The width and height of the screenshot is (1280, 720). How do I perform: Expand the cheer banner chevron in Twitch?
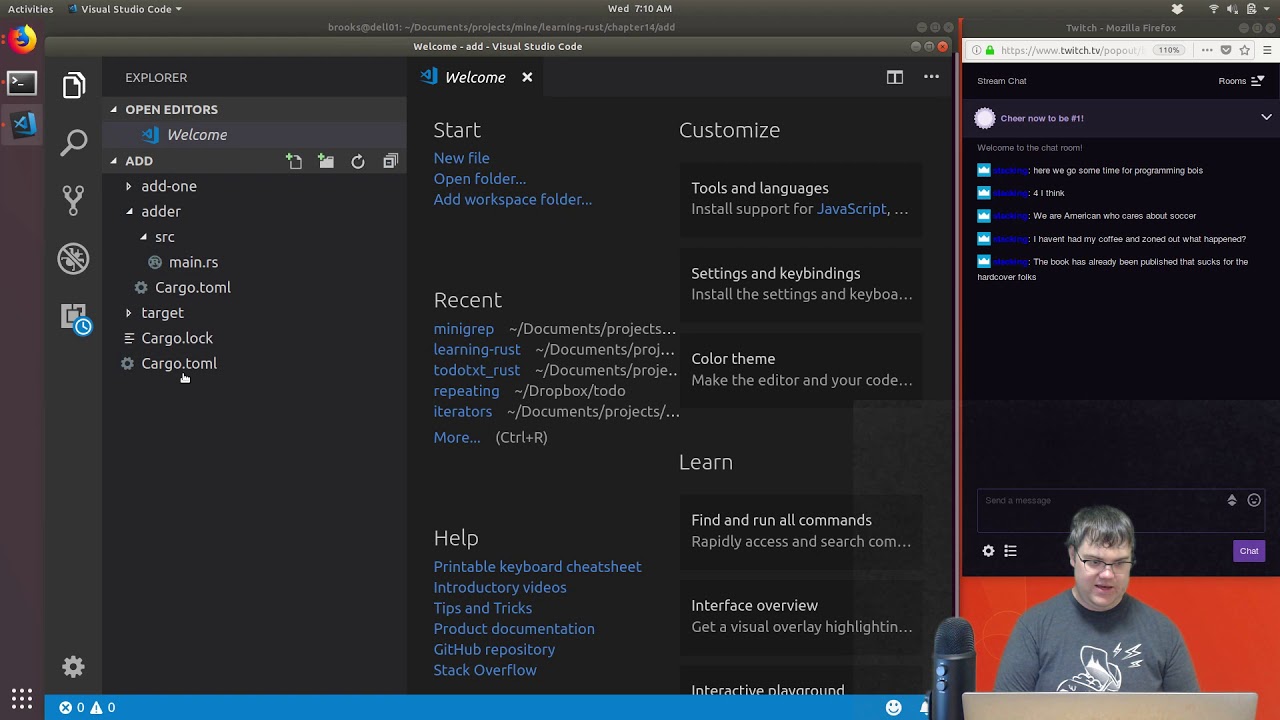1266,117
